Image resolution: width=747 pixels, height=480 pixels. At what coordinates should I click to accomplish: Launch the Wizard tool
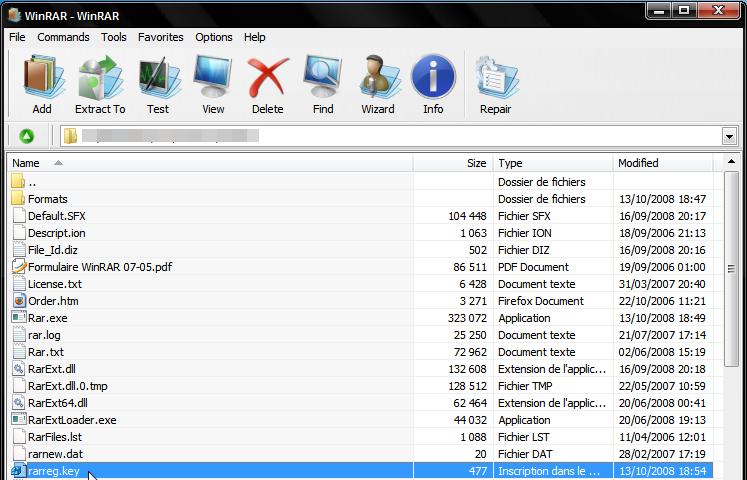pos(378,77)
